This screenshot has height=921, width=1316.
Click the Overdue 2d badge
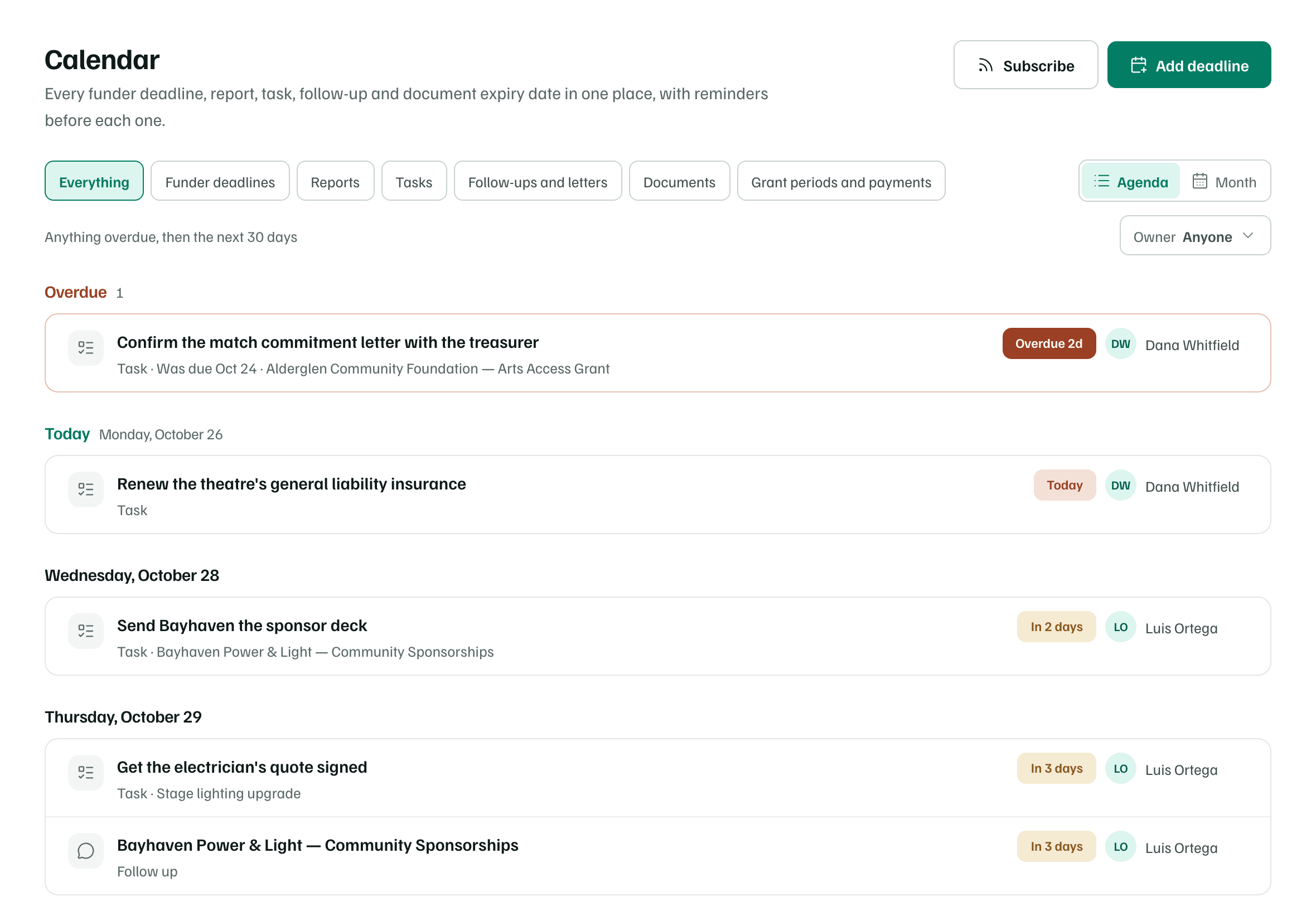click(x=1049, y=344)
